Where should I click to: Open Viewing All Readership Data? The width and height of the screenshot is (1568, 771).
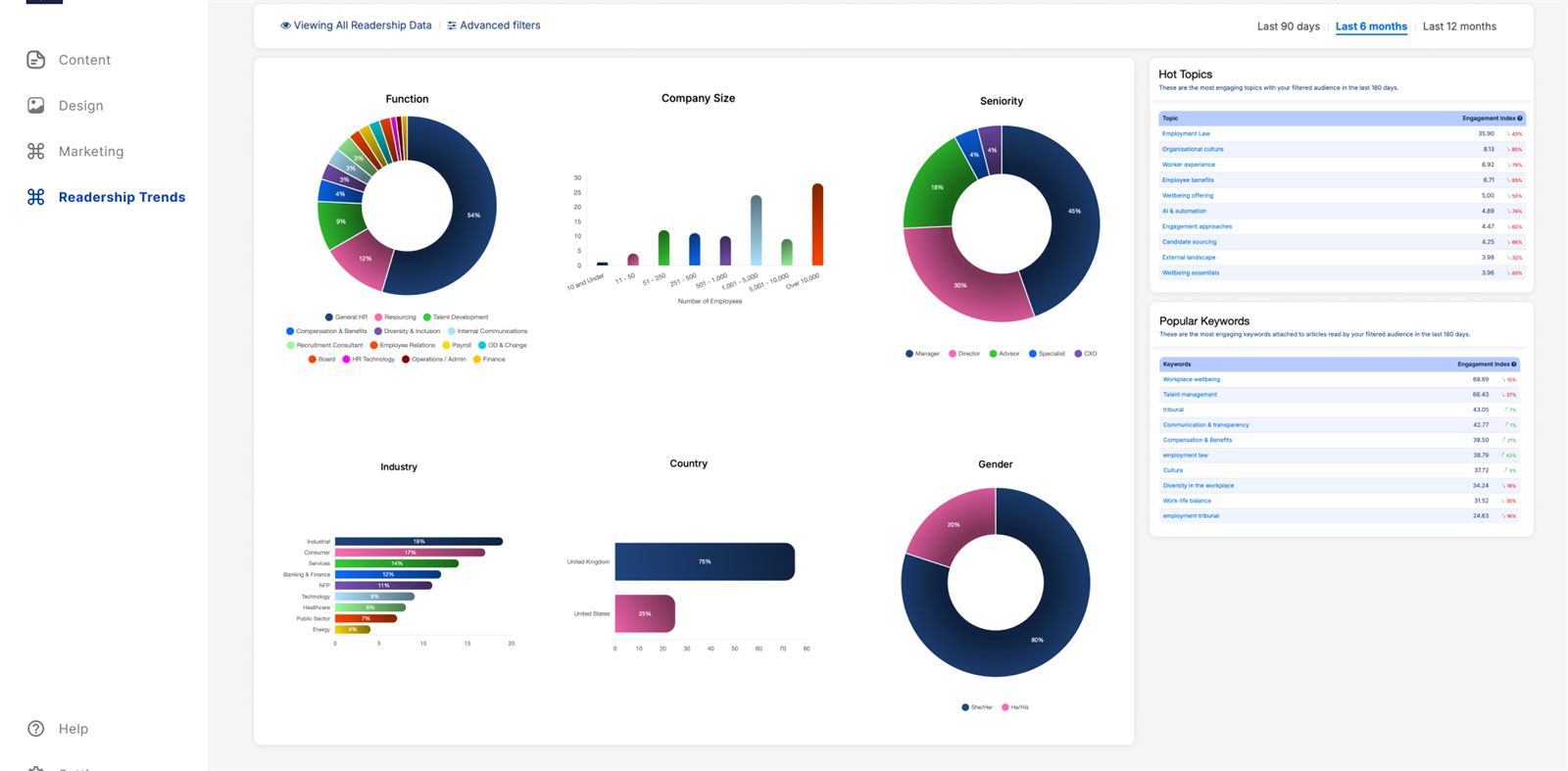363,25
